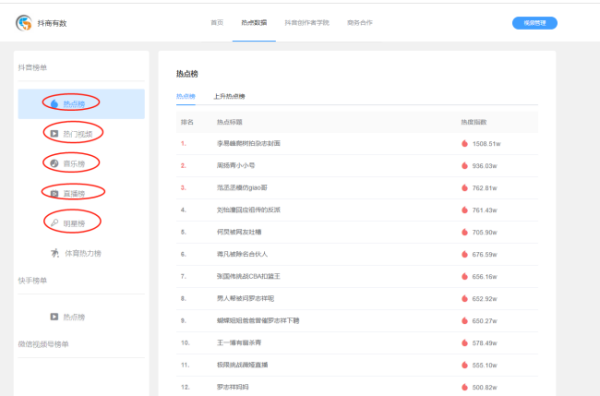The height and width of the screenshot is (396, 600).
Task: Click the 抖音榜单 section heading
Action: pos(33,68)
